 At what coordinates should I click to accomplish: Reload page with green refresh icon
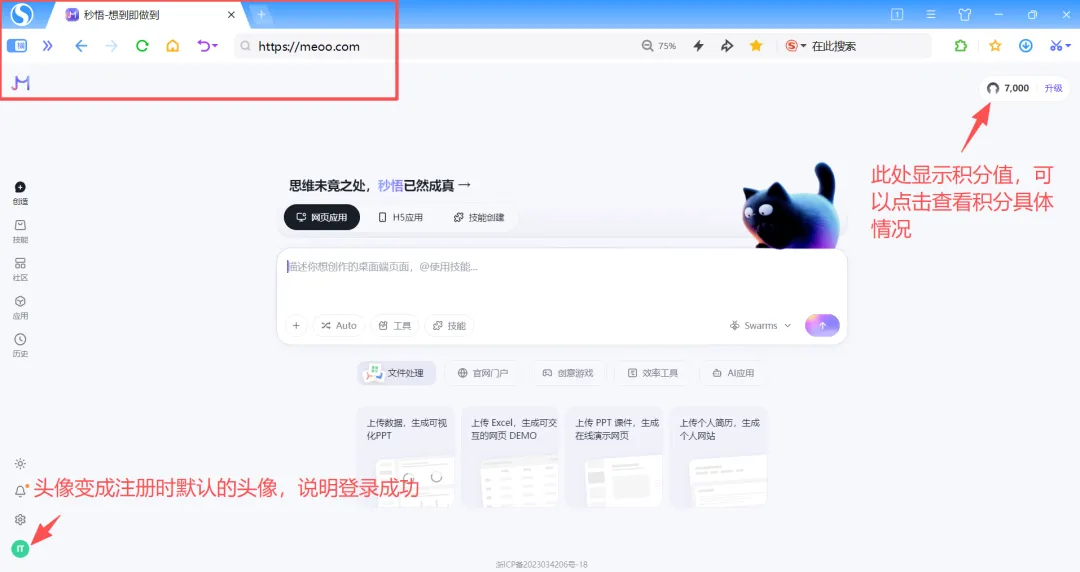point(142,46)
